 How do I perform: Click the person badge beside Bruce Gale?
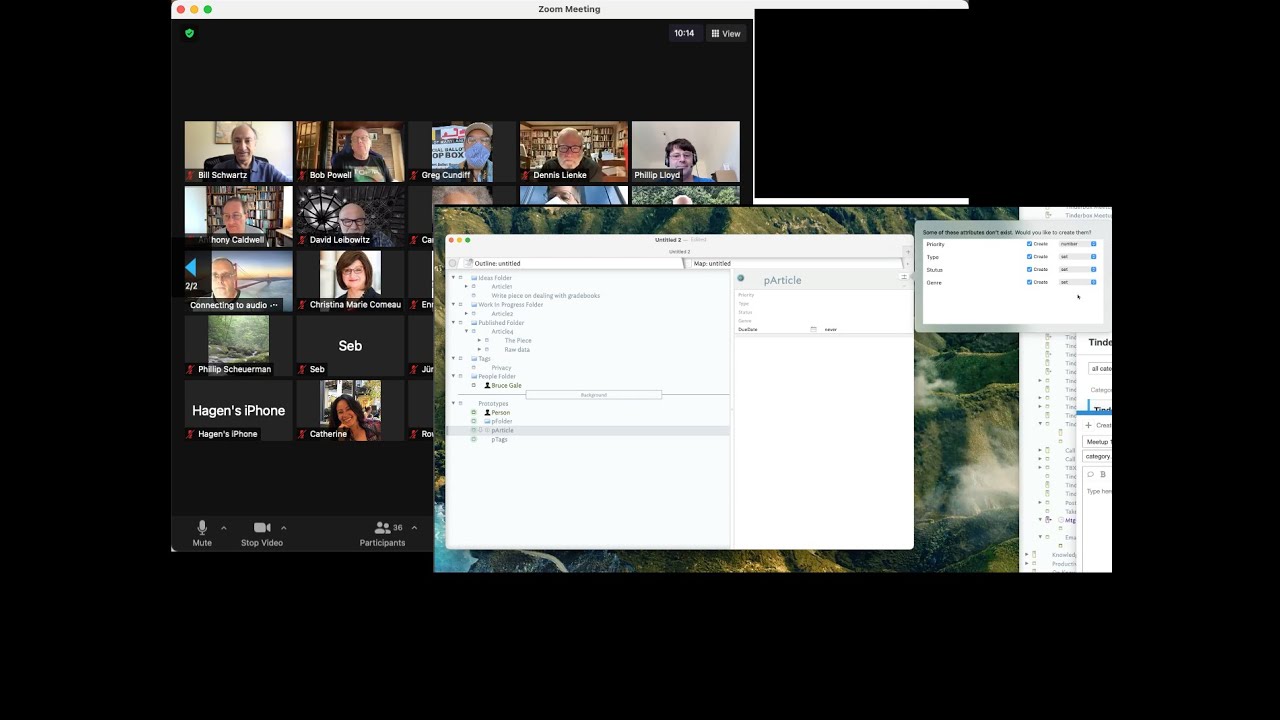(487, 385)
